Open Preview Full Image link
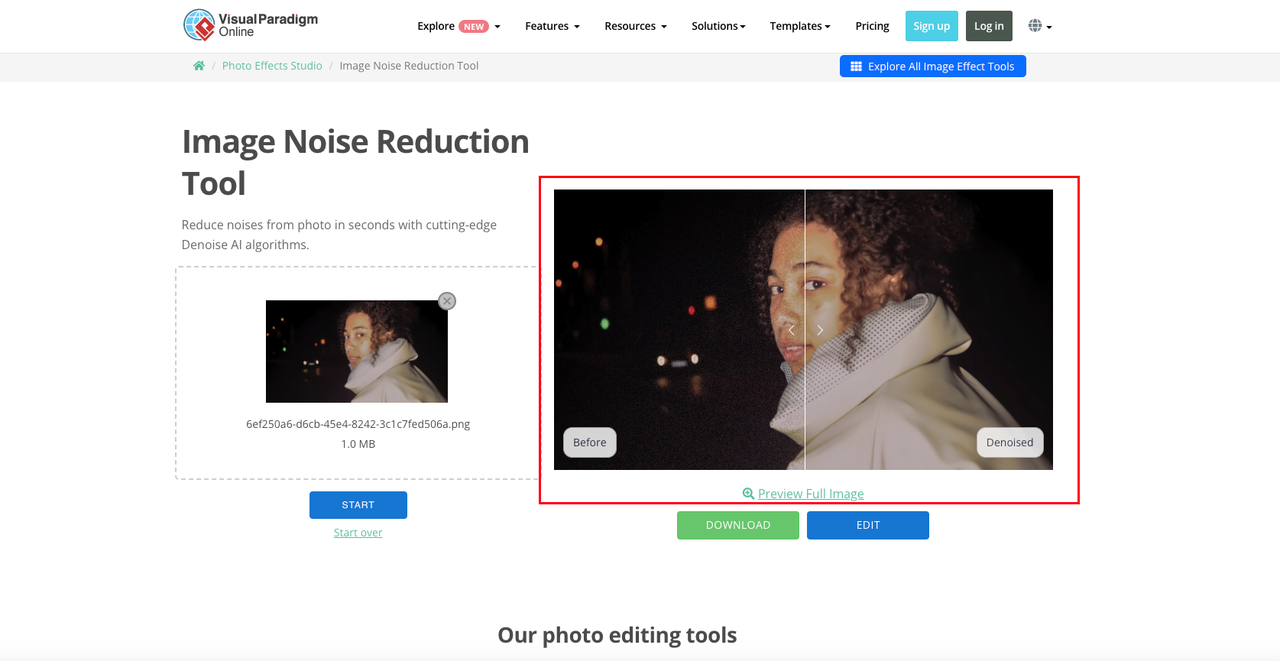The image size is (1280, 661). click(803, 494)
